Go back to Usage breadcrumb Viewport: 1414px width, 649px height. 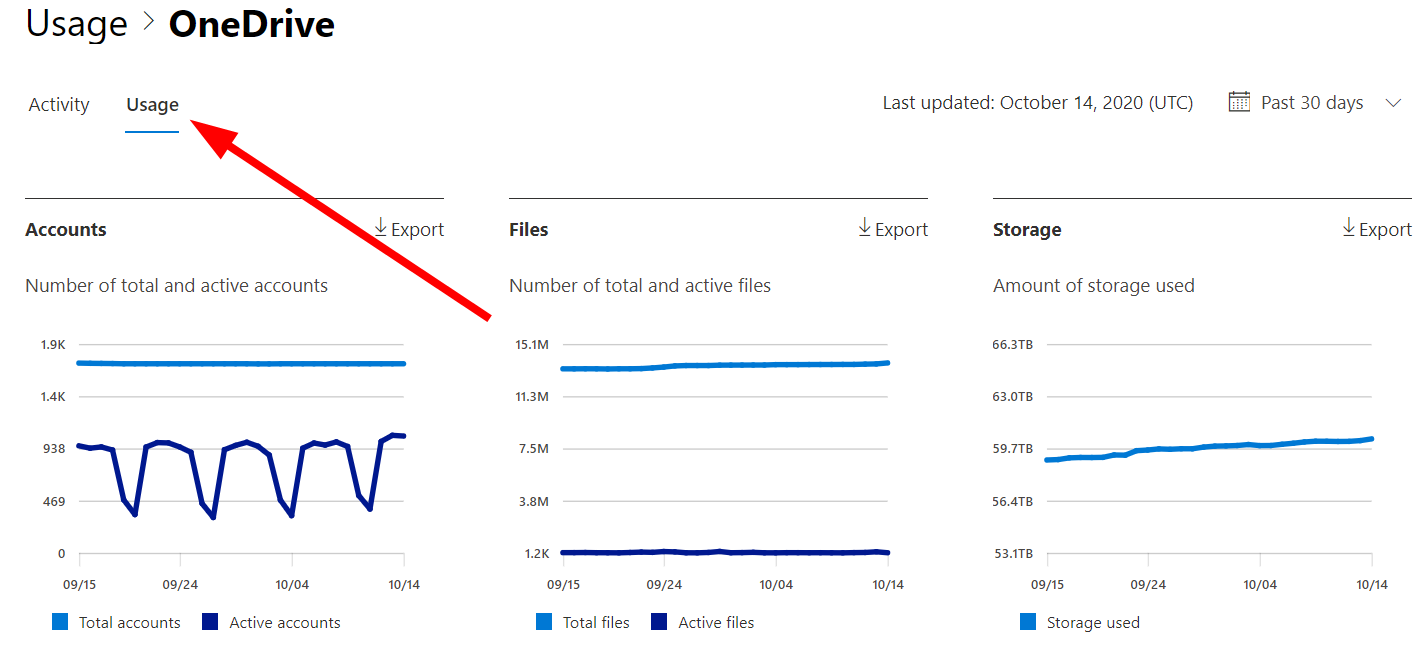pos(77,23)
